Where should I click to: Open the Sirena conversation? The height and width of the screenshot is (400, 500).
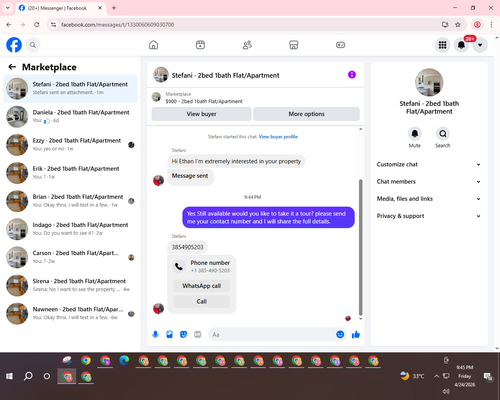(x=70, y=285)
